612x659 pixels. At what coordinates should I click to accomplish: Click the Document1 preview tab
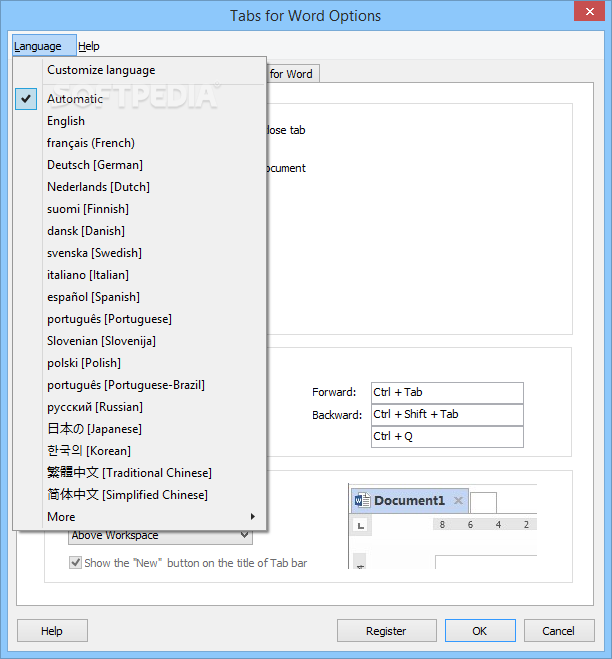[409, 501]
